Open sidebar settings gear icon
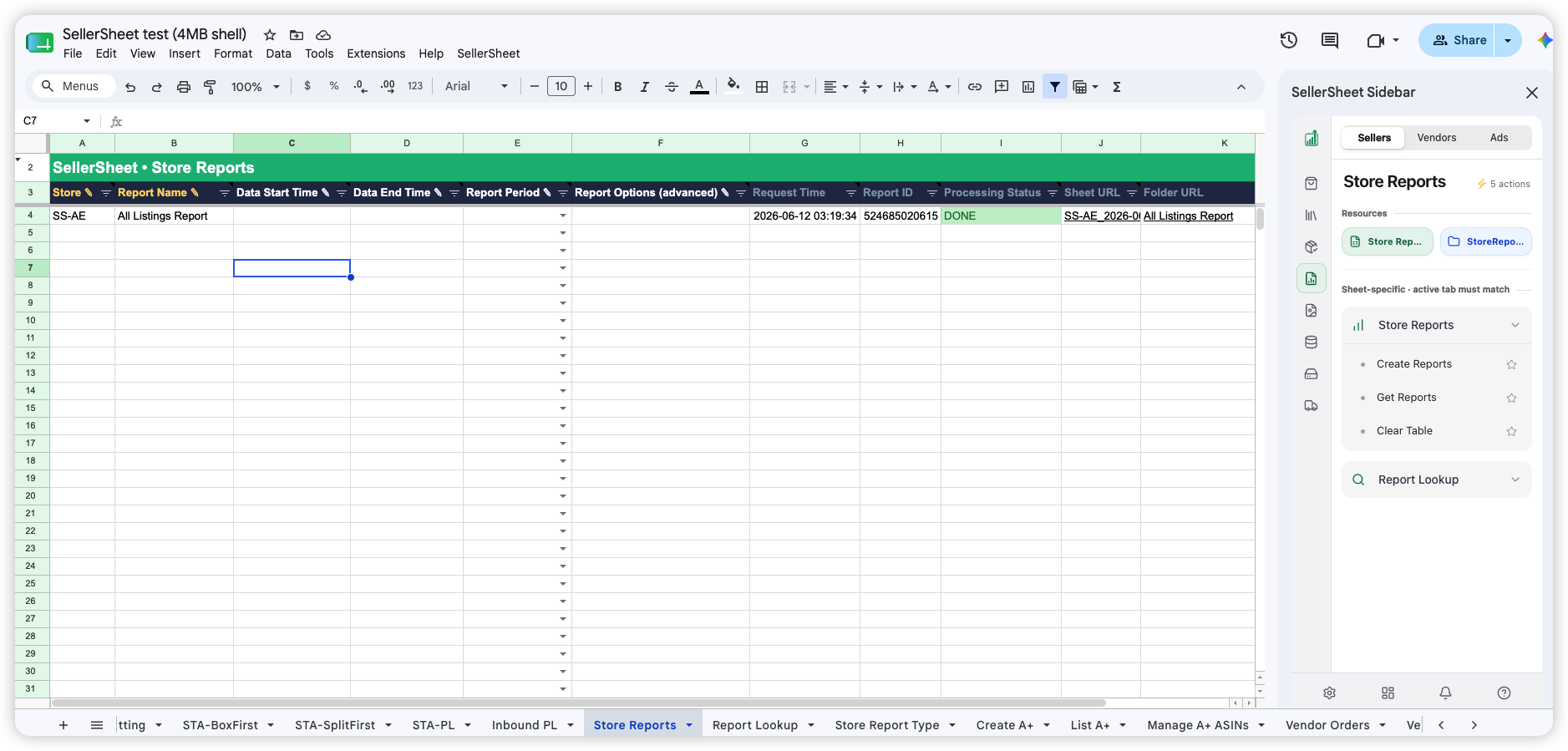1568x751 pixels. tap(1330, 693)
